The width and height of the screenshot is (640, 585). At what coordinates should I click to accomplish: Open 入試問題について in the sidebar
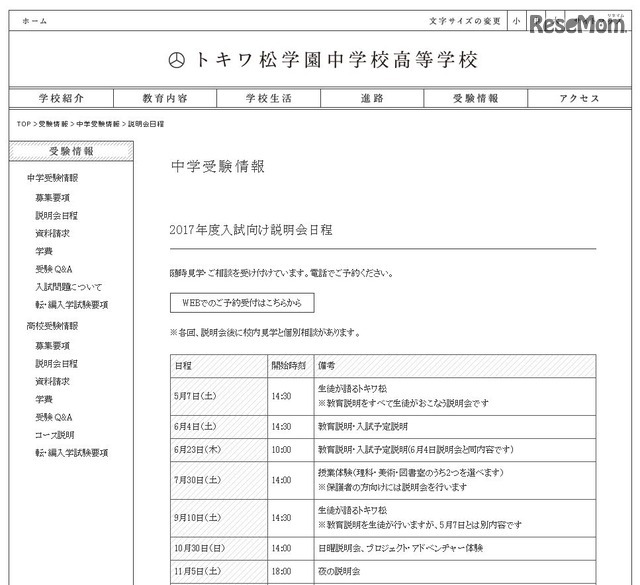click(x=69, y=287)
